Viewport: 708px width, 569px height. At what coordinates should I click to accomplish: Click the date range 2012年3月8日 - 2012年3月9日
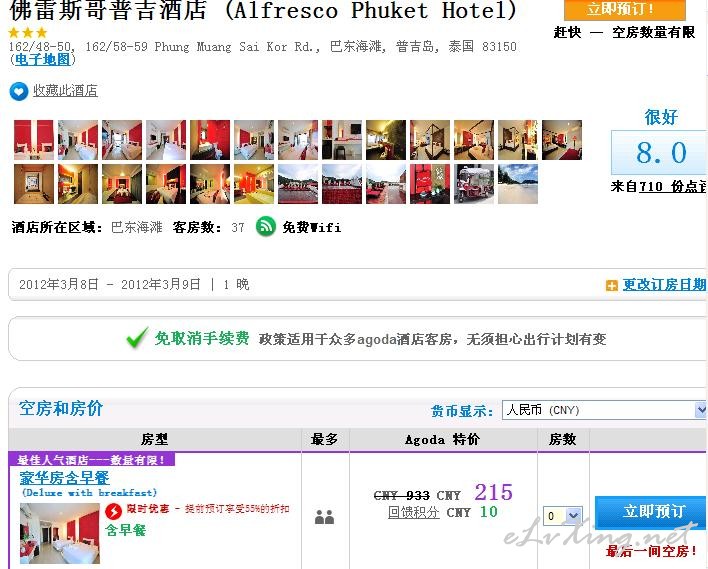click(x=110, y=284)
